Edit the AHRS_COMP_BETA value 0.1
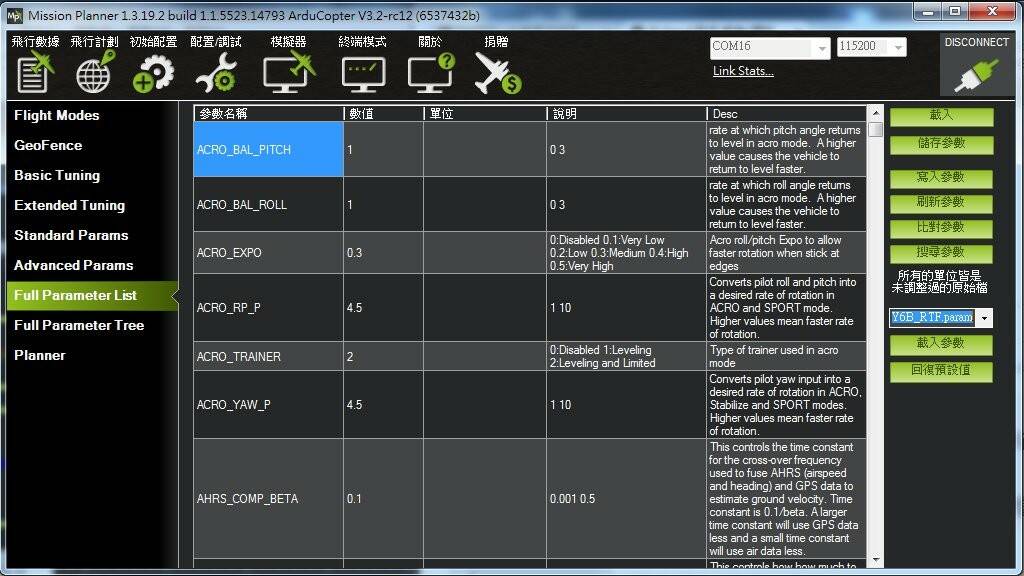The height and width of the screenshot is (576, 1024). coord(384,499)
